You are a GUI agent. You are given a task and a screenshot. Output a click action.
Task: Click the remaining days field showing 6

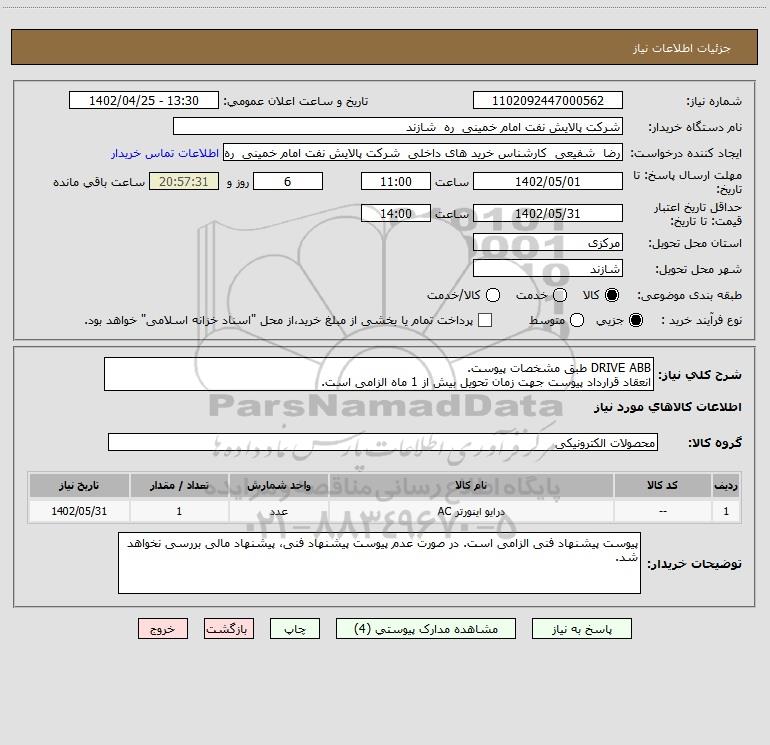[288, 181]
